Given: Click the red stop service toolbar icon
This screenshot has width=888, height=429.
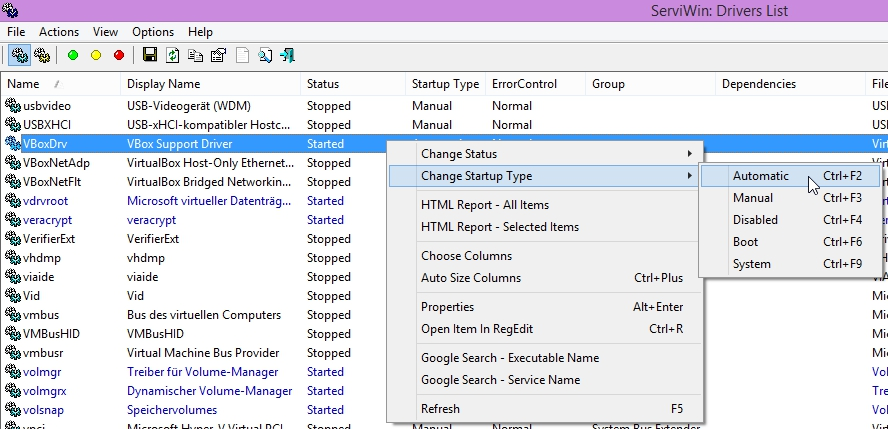Looking at the screenshot, I should point(119,55).
